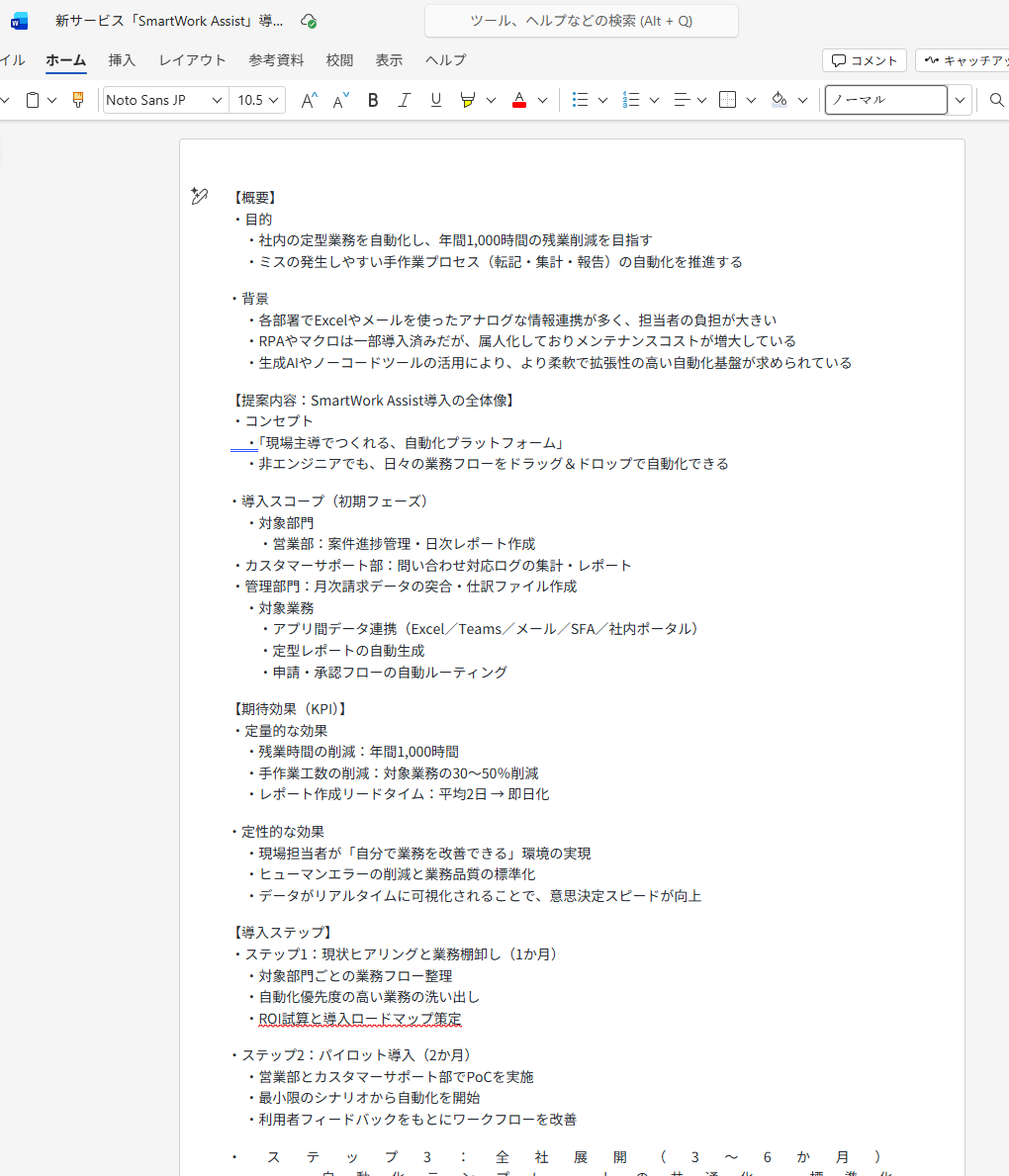This screenshot has height=1176, width=1009.
Task: Expand the ノーマル styles dropdown arrow
Action: [960, 100]
